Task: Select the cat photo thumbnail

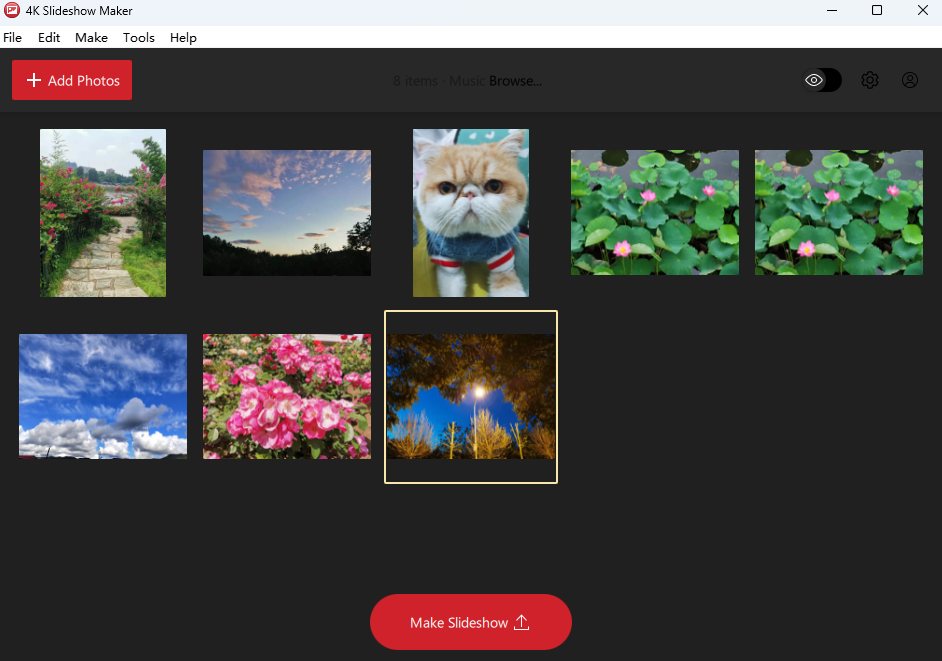Action: click(470, 212)
